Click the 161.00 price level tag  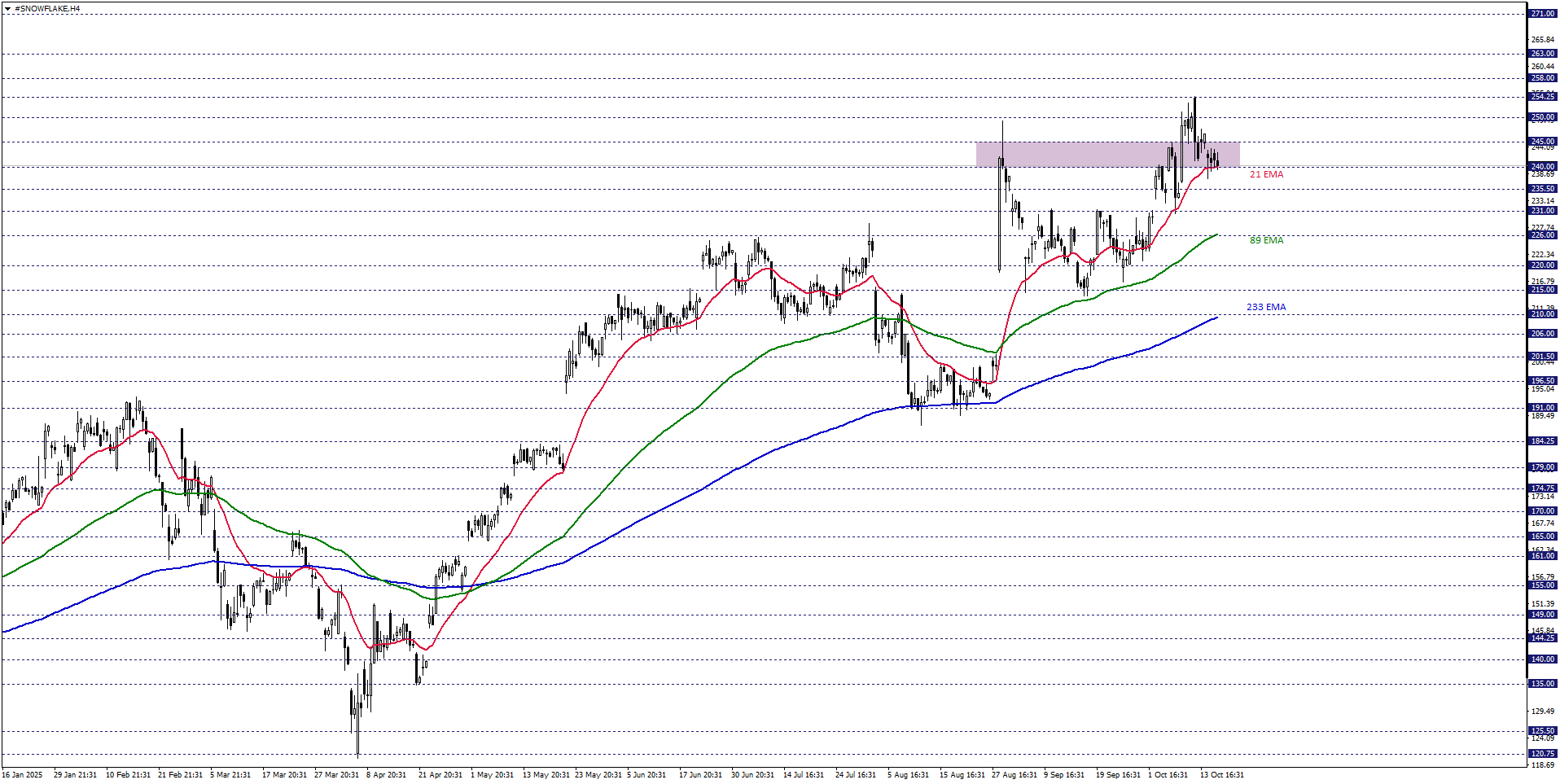(x=1542, y=556)
